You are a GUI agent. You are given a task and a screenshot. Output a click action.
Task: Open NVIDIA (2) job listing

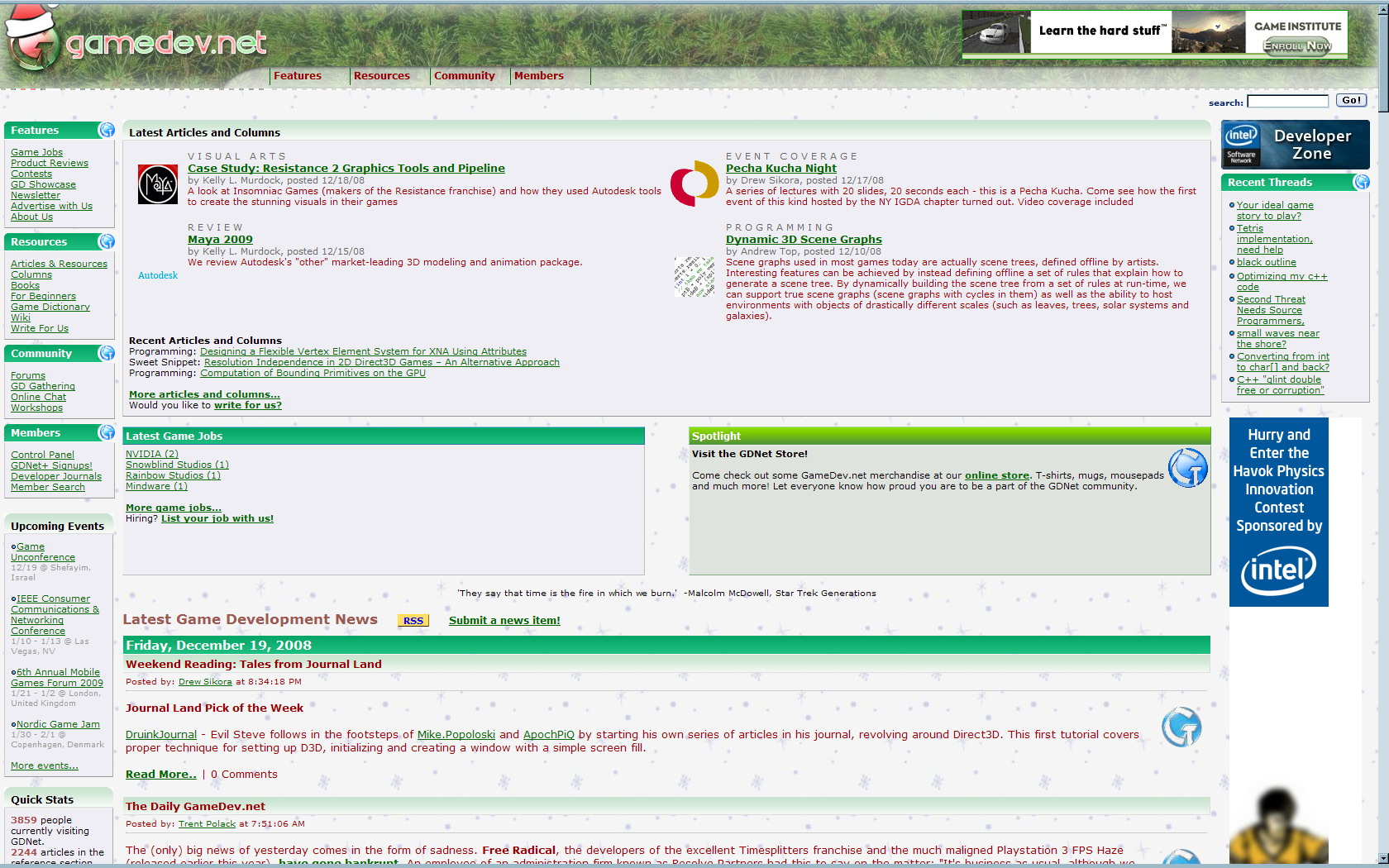click(x=152, y=454)
